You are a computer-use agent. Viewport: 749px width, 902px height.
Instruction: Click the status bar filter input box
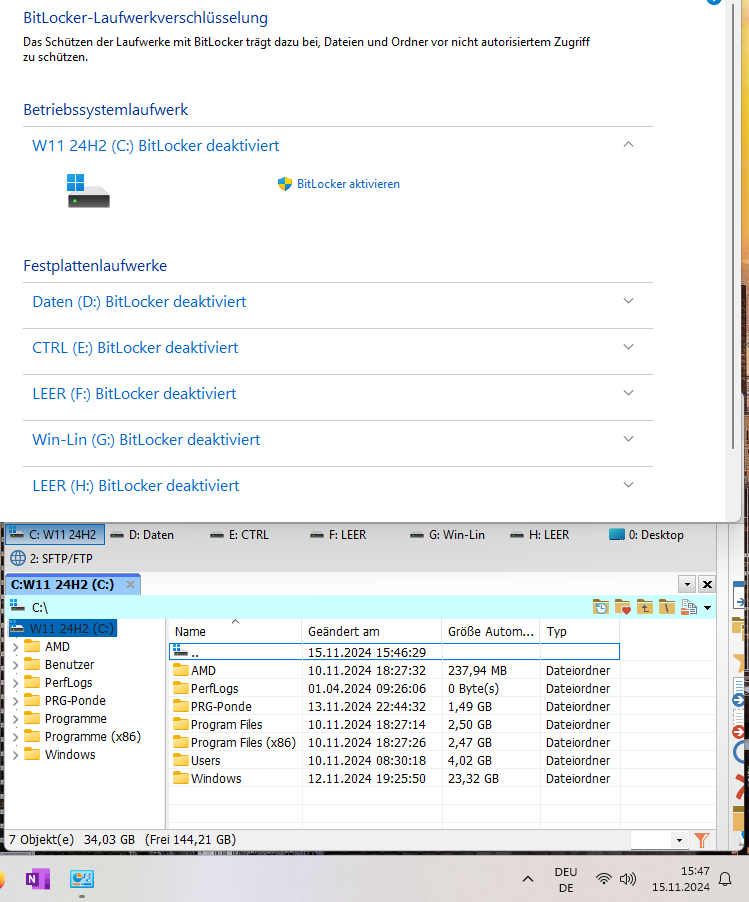click(x=651, y=840)
